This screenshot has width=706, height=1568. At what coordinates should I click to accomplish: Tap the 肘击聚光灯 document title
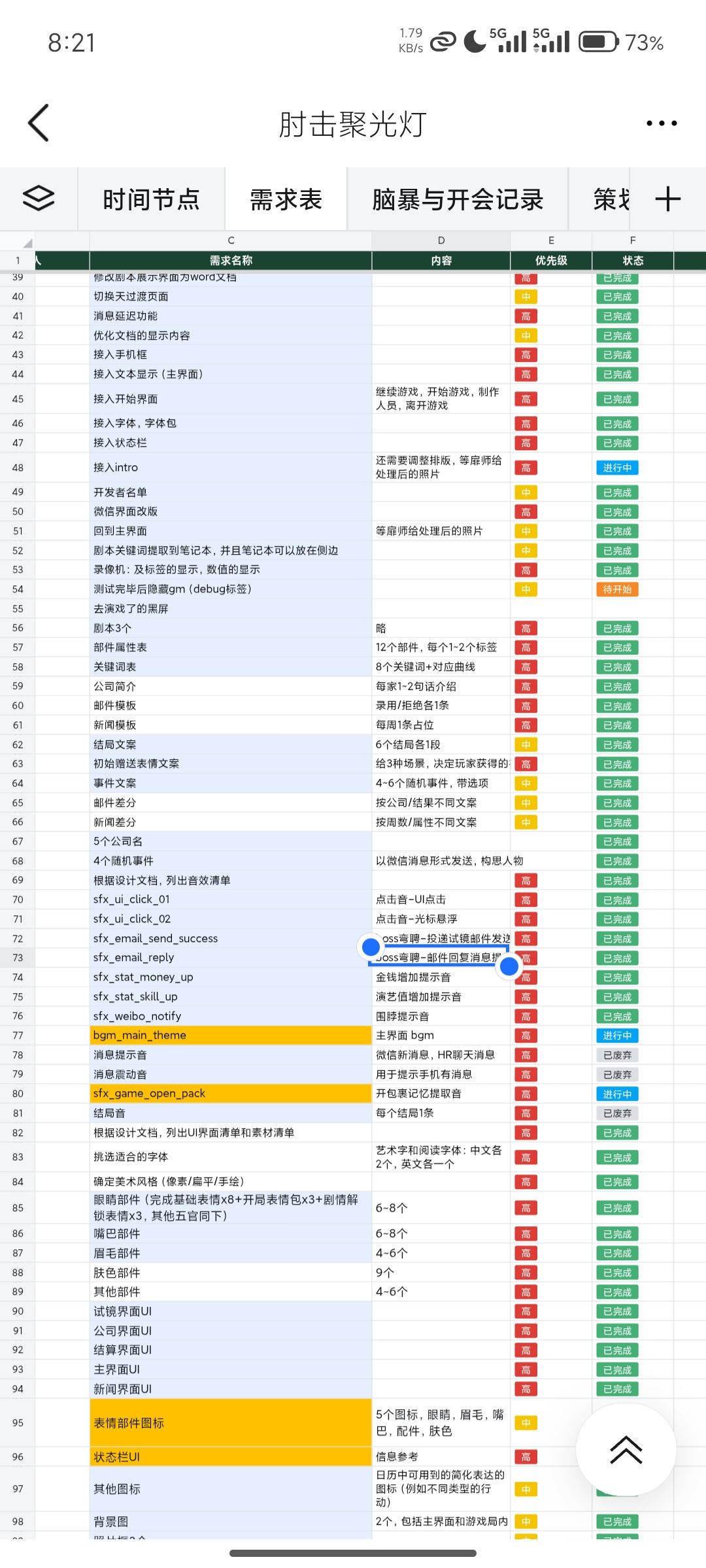352,123
